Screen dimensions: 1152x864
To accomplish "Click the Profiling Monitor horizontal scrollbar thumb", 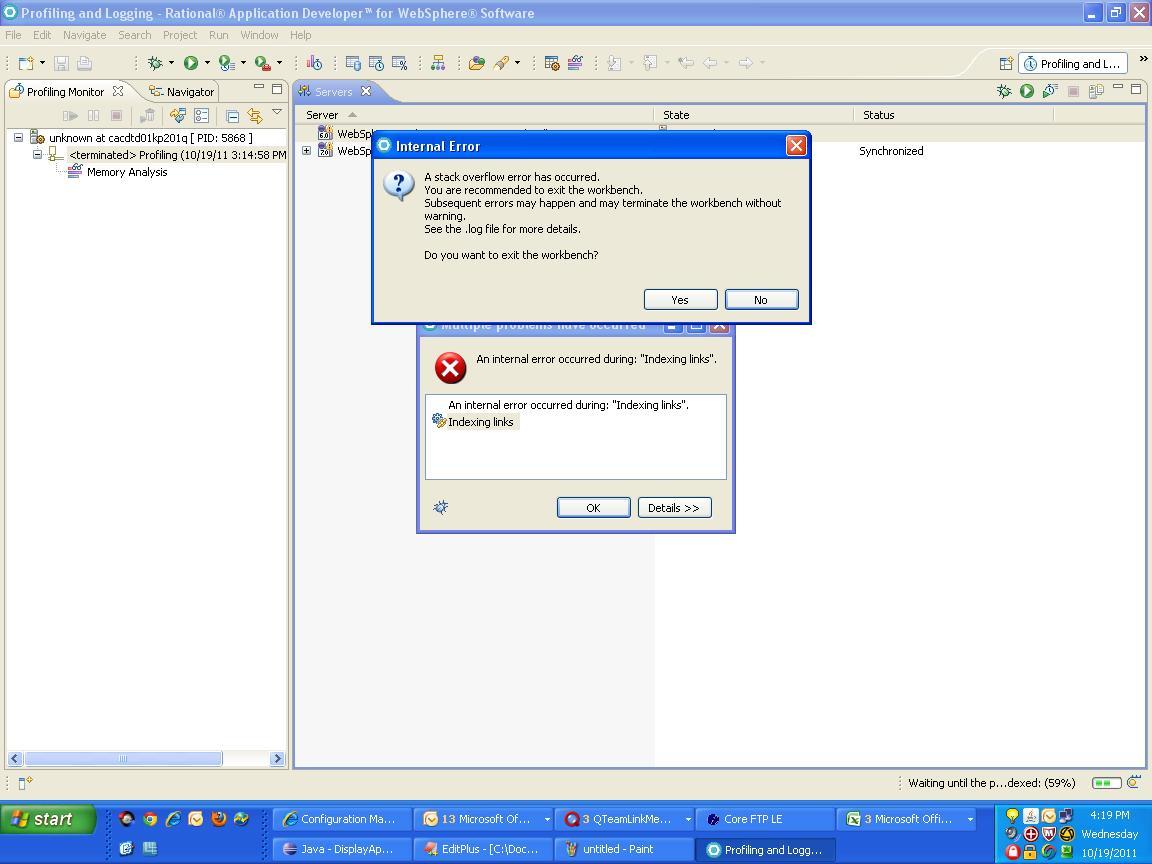I will coord(123,758).
